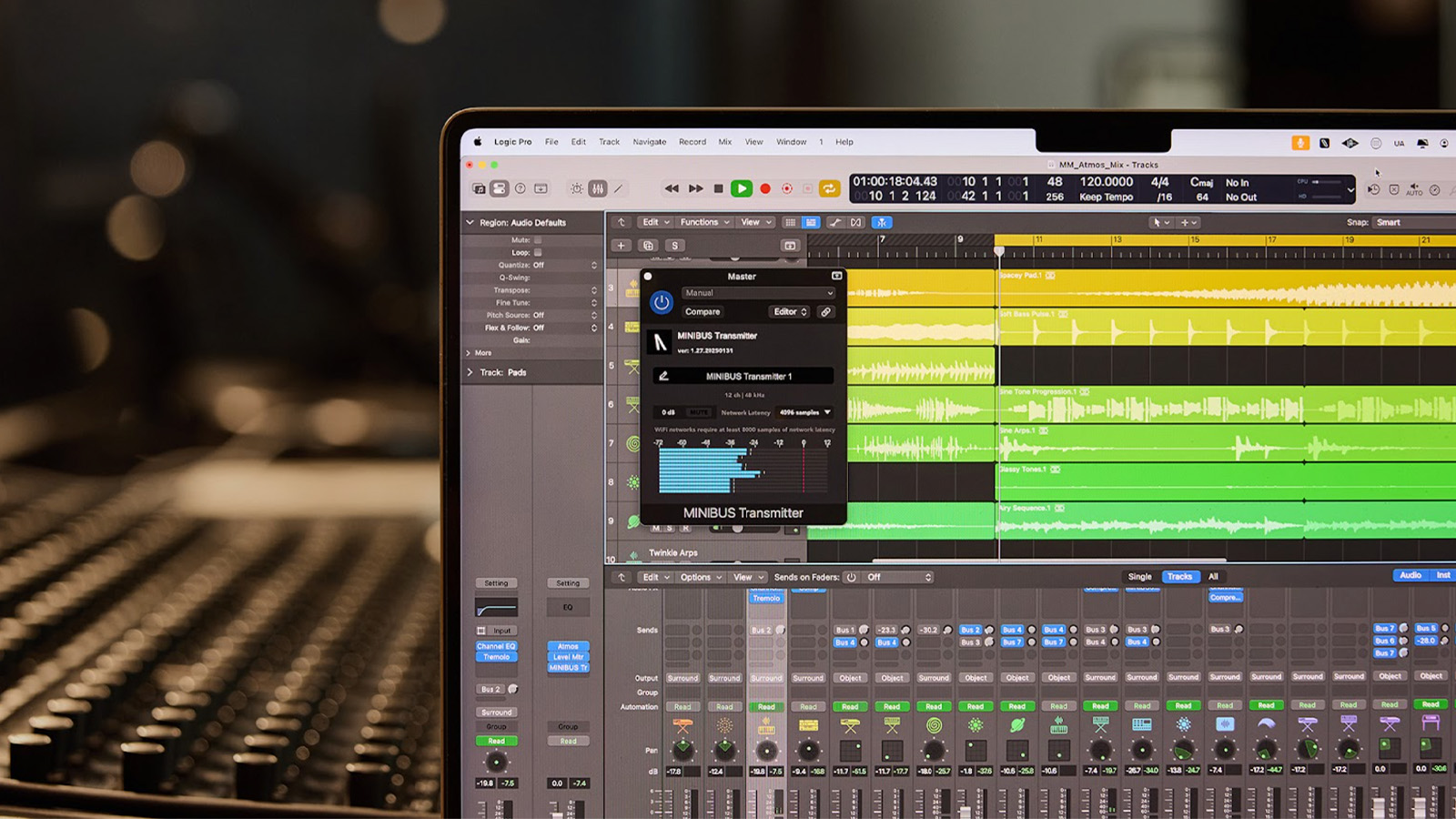Viewport: 1456px width, 819px height.
Task: Click the Fast Forward transport button
Action: [x=695, y=188]
